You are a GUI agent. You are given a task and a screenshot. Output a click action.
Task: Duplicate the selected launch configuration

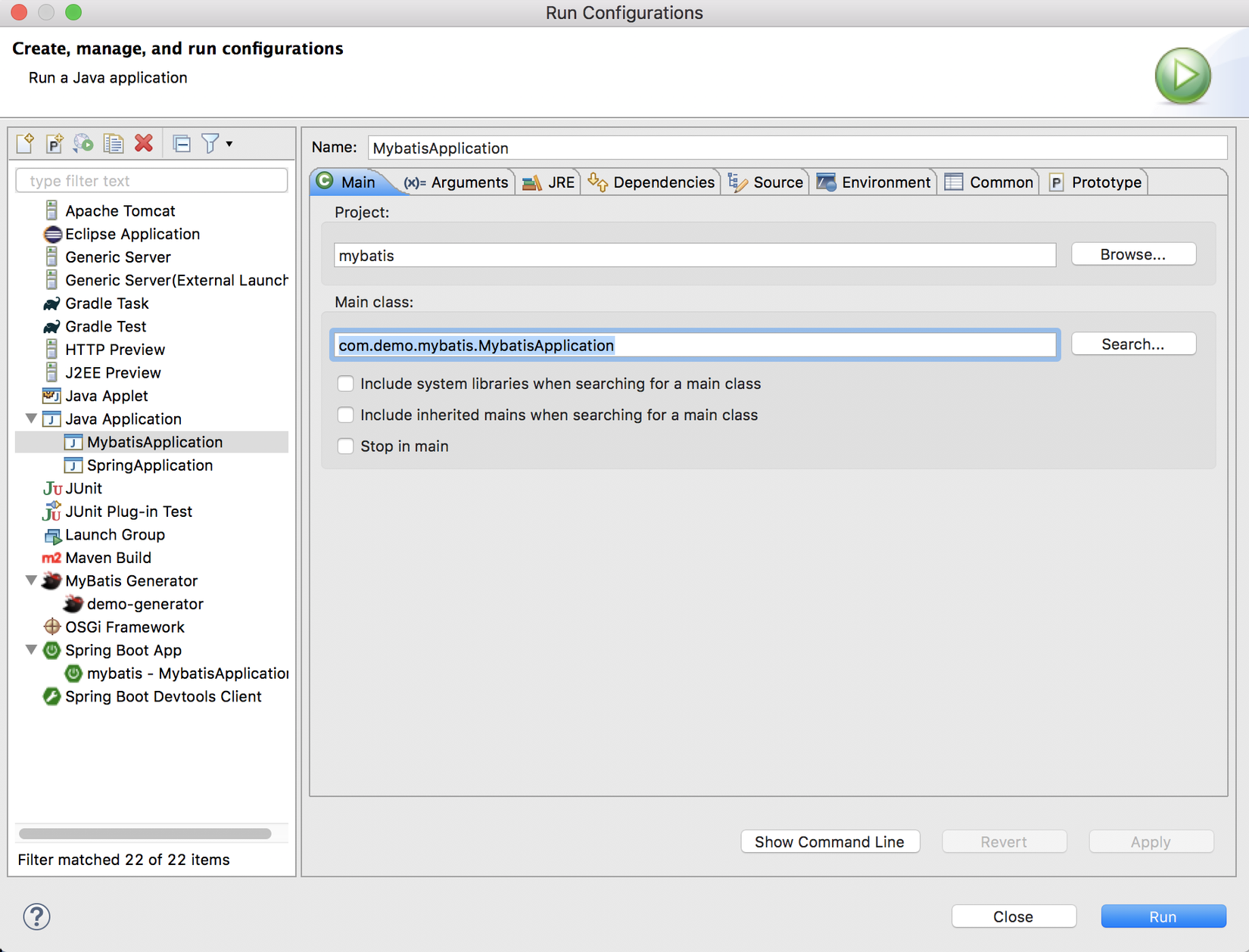(114, 143)
